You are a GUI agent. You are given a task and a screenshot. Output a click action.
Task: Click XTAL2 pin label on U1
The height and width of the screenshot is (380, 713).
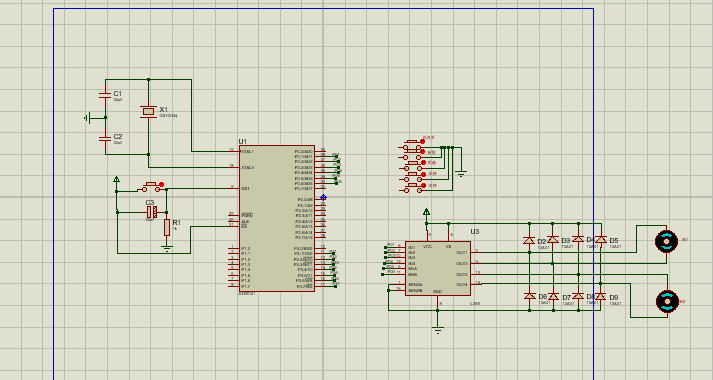coord(247,168)
